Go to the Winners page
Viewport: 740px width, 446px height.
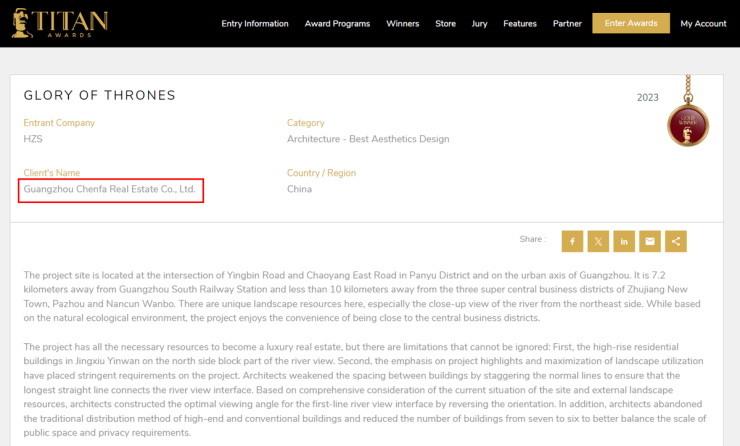click(403, 24)
